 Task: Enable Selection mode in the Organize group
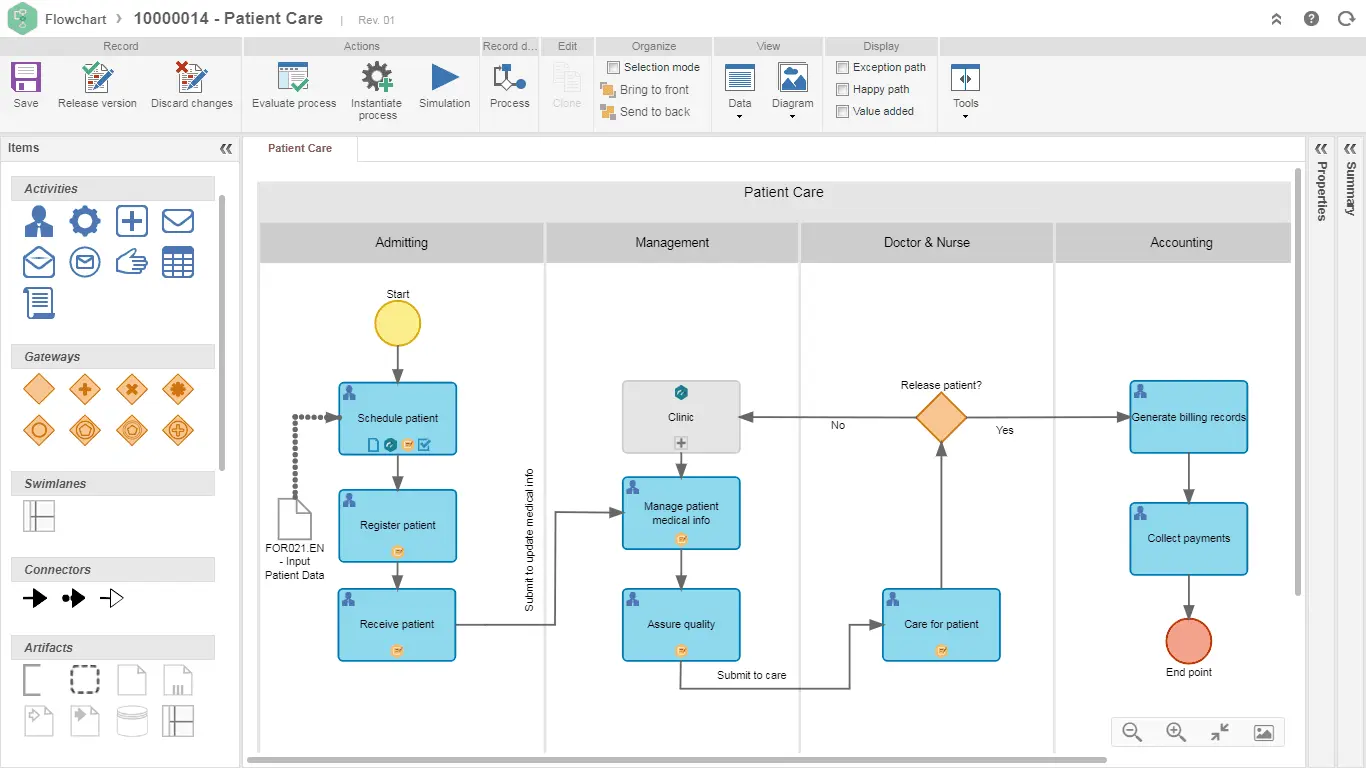pyautogui.click(x=613, y=67)
